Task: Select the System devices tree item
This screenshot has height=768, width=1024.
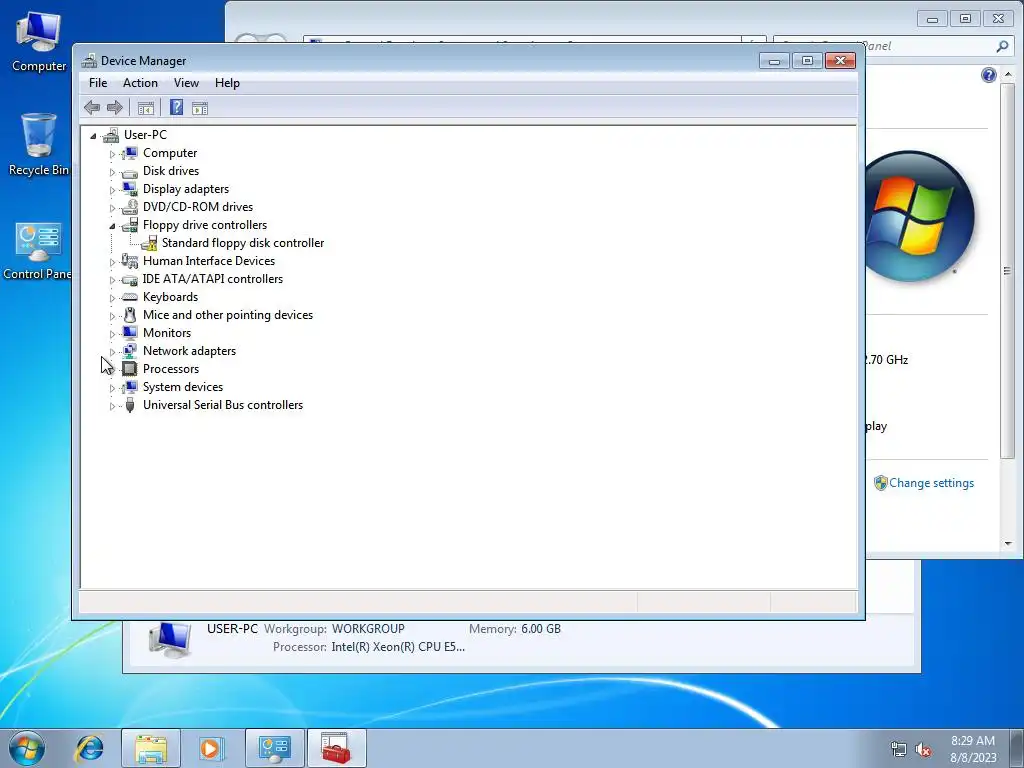Action: 183,387
